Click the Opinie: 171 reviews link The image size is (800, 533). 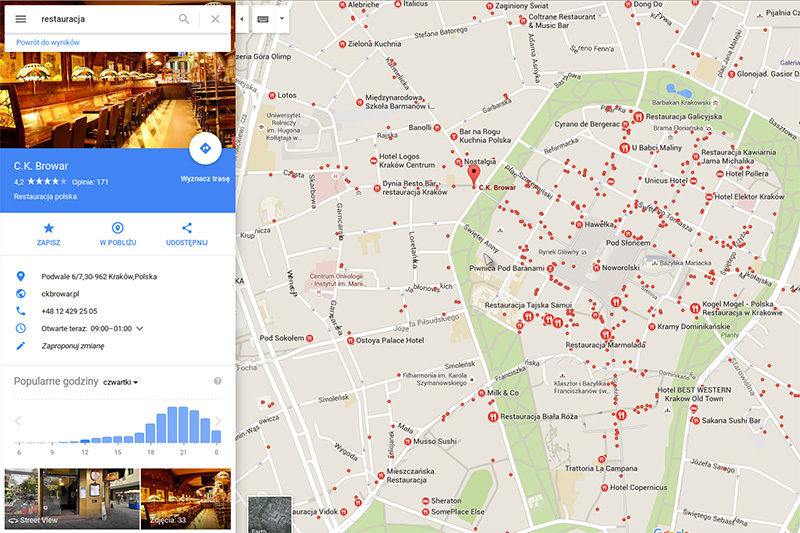tap(90, 182)
